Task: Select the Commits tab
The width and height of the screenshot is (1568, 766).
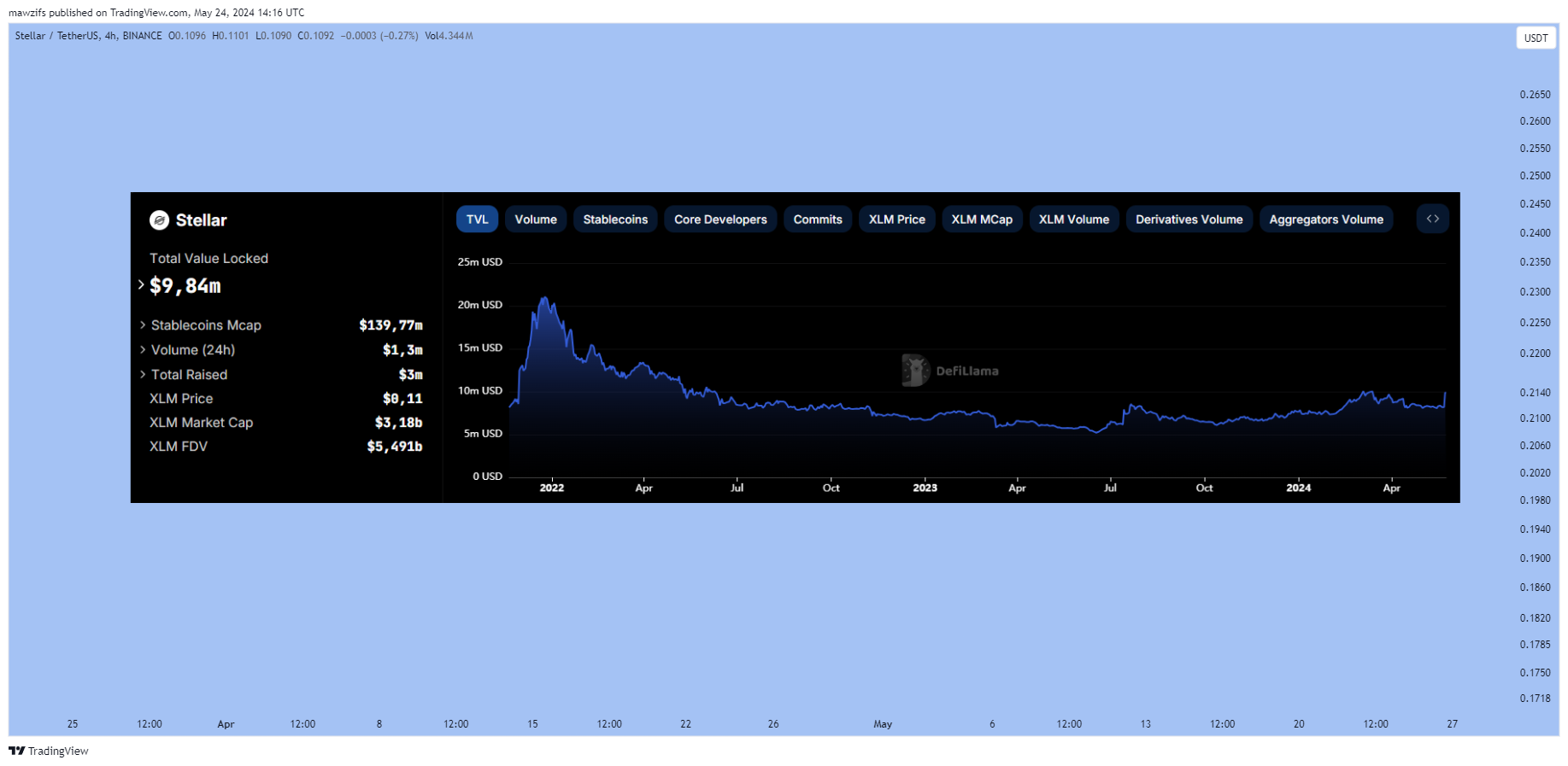Action: coord(818,219)
